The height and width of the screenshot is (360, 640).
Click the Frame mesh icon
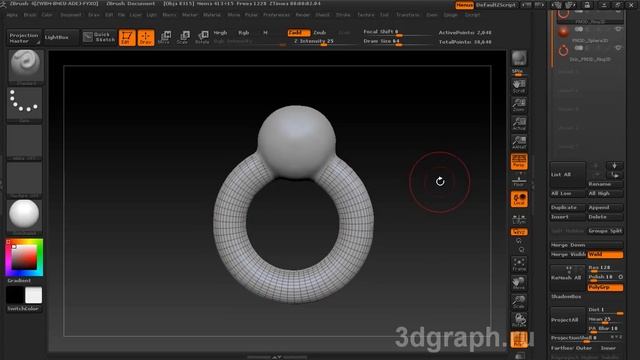[519, 264]
